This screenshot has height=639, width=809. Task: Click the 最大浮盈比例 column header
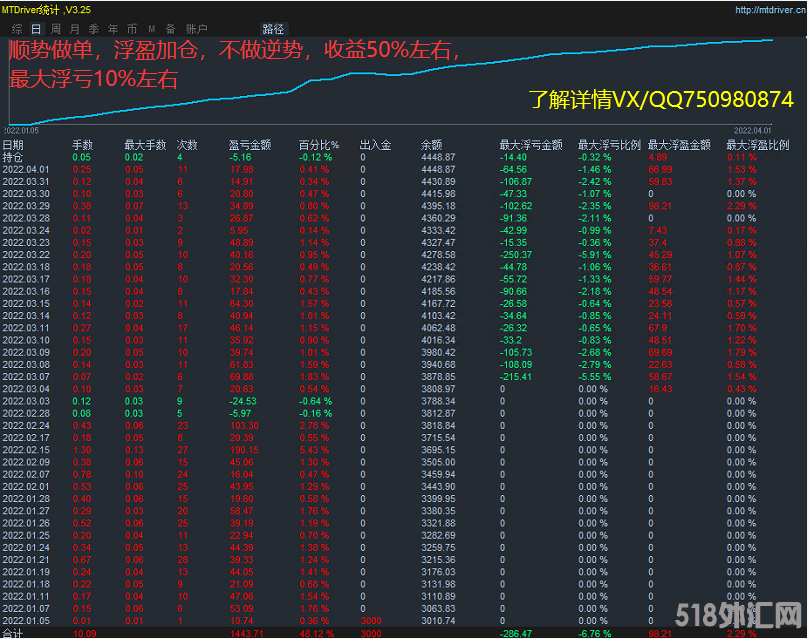click(x=758, y=145)
